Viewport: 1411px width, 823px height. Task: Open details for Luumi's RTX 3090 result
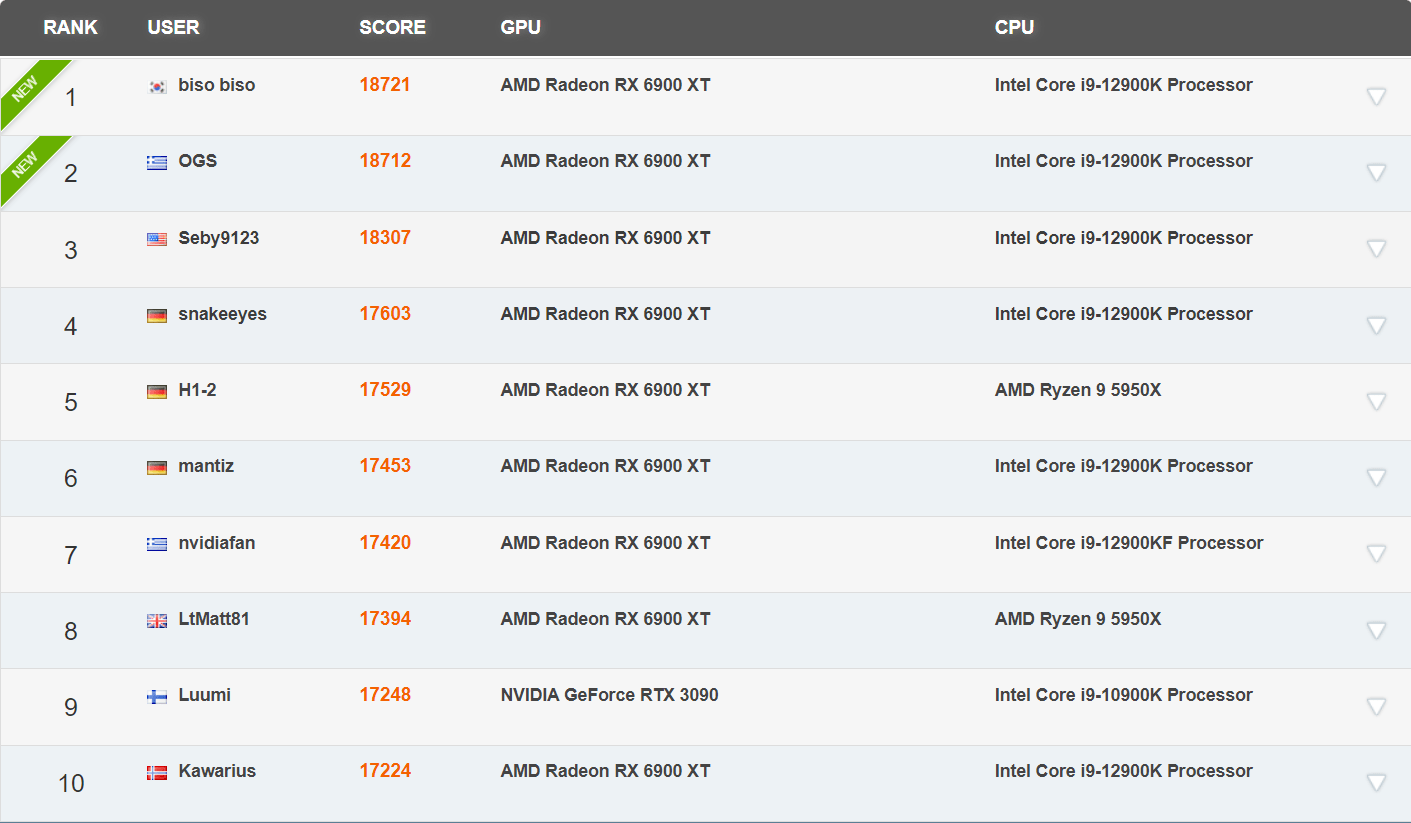click(1378, 705)
